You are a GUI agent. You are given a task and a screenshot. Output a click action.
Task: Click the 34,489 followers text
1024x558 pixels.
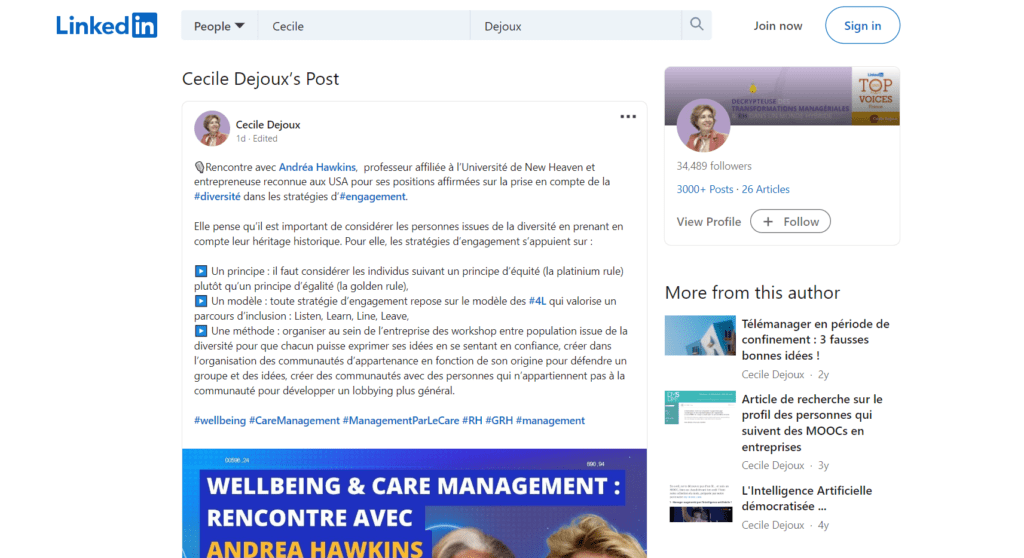(714, 166)
